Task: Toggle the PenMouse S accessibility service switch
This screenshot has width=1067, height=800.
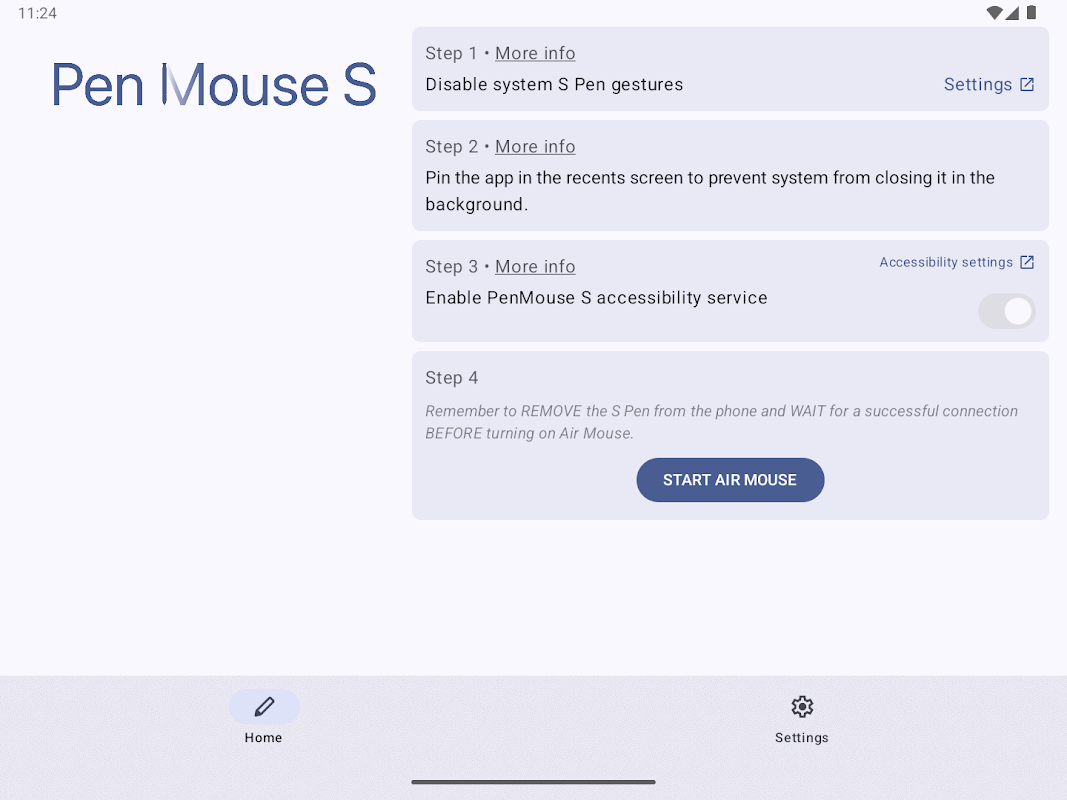Action: (1006, 312)
